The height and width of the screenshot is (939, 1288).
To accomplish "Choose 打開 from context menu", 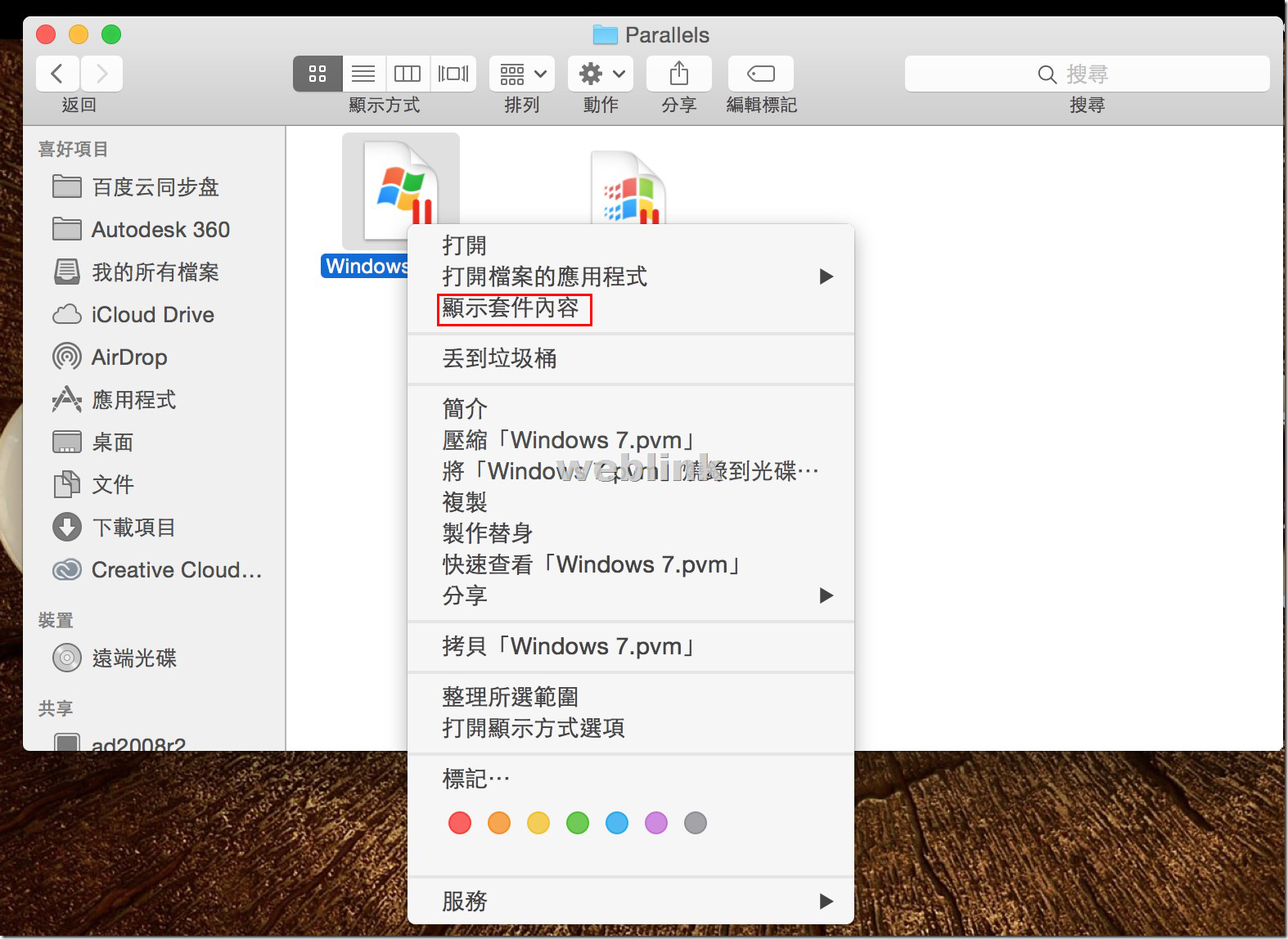I will point(631,245).
